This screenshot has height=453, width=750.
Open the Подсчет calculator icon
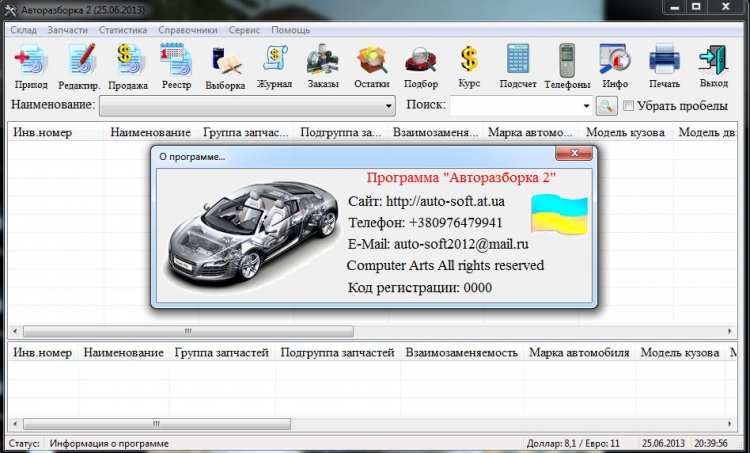click(x=518, y=59)
